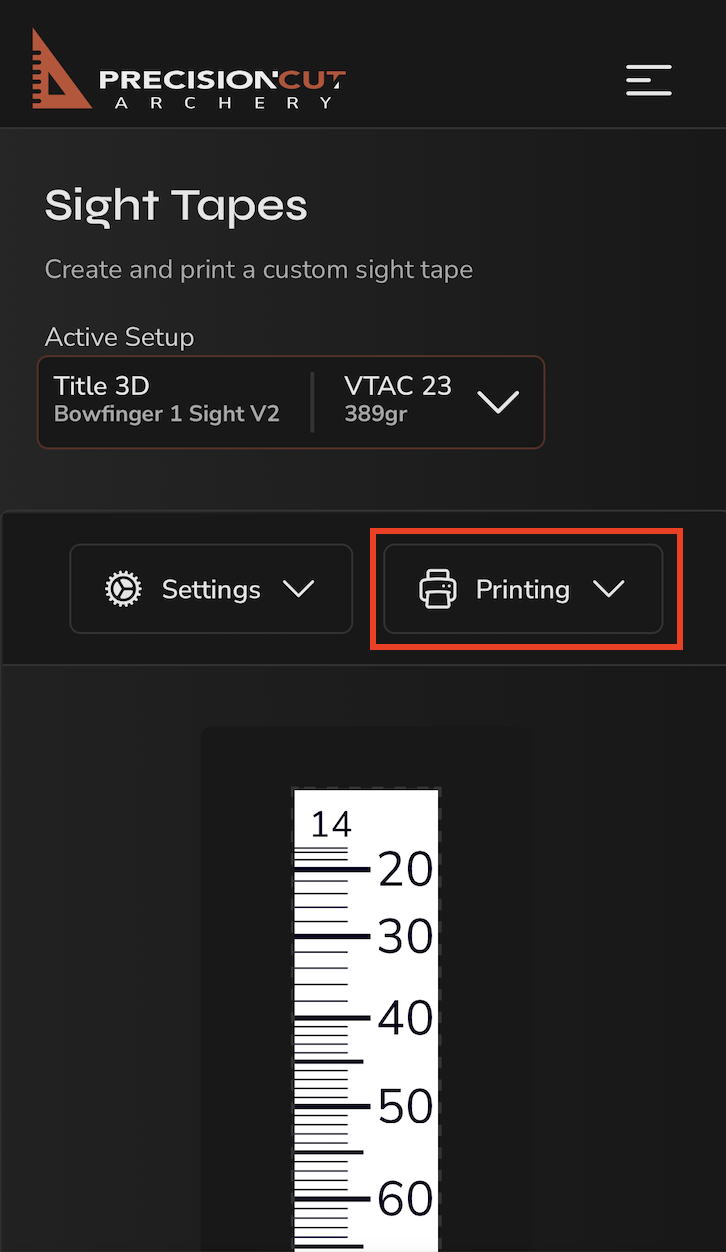Click the Bowfinger 1 Sight V2 label

point(167,414)
